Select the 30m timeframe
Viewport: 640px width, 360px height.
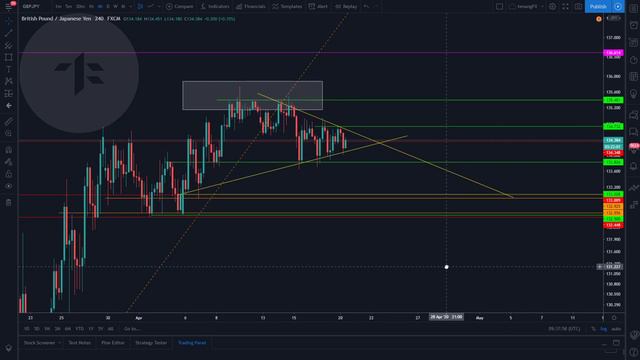[x=80, y=7]
